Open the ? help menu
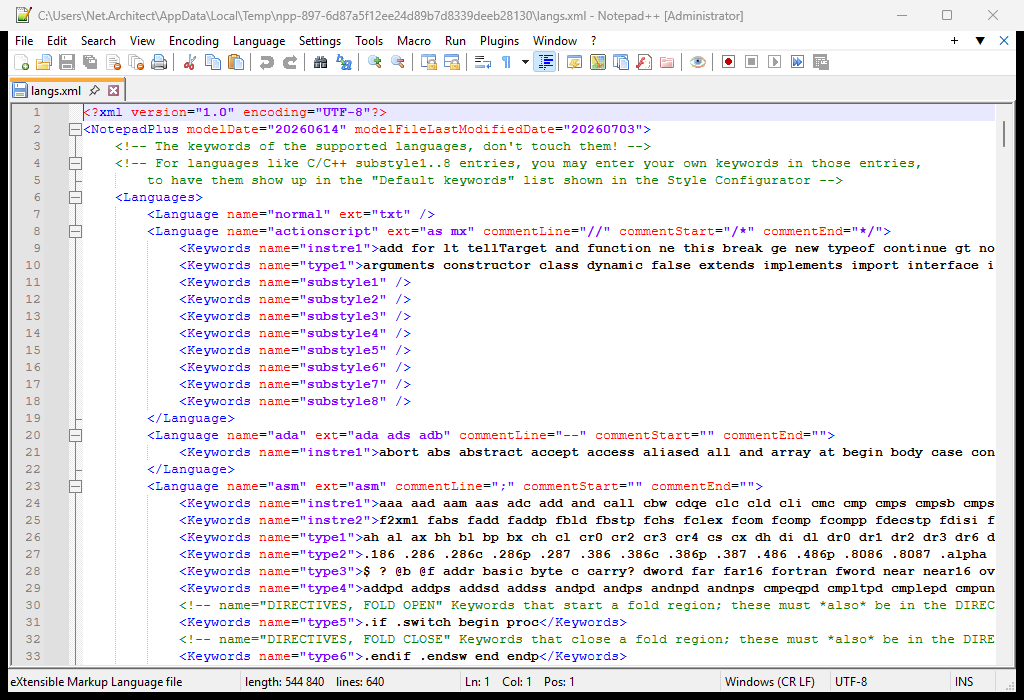 tap(593, 40)
